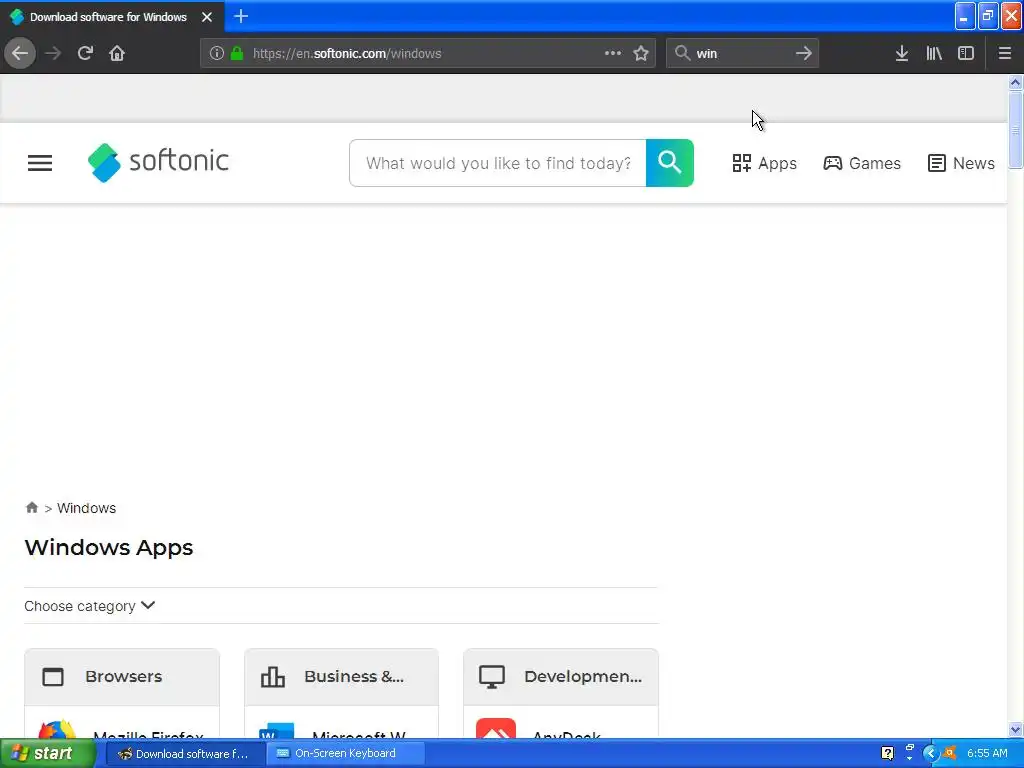Open News section in Softonic header
This screenshot has width=1024, height=768.
(x=961, y=163)
